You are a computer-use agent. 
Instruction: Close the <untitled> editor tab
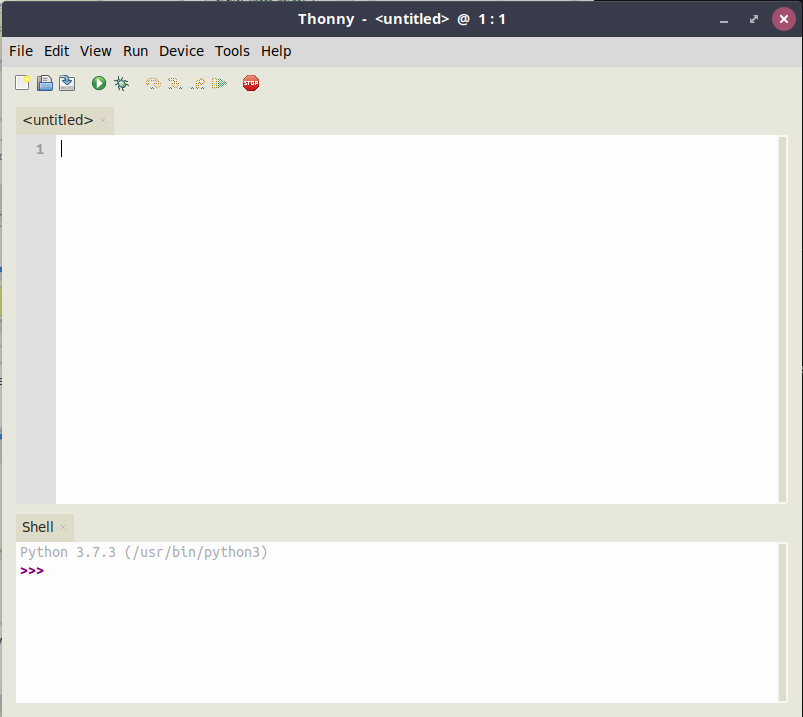click(x=103, y=120)
